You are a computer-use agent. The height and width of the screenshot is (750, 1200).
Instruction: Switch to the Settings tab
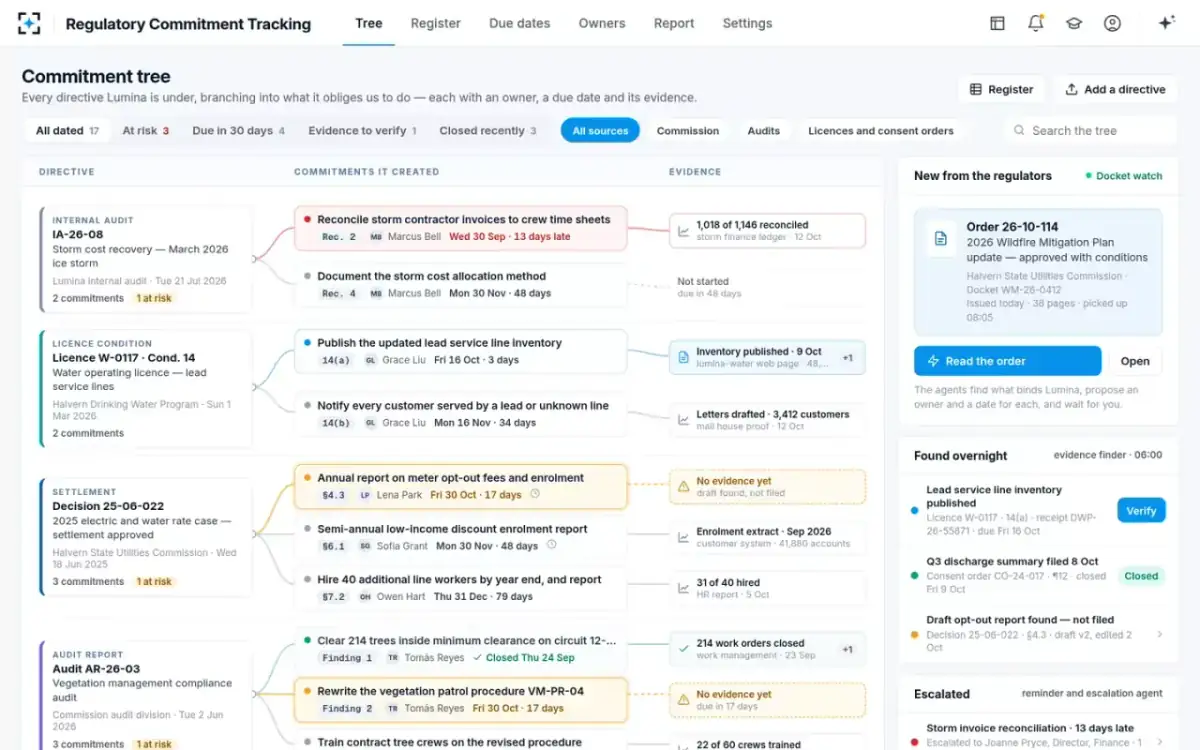(x=747, y=23)
